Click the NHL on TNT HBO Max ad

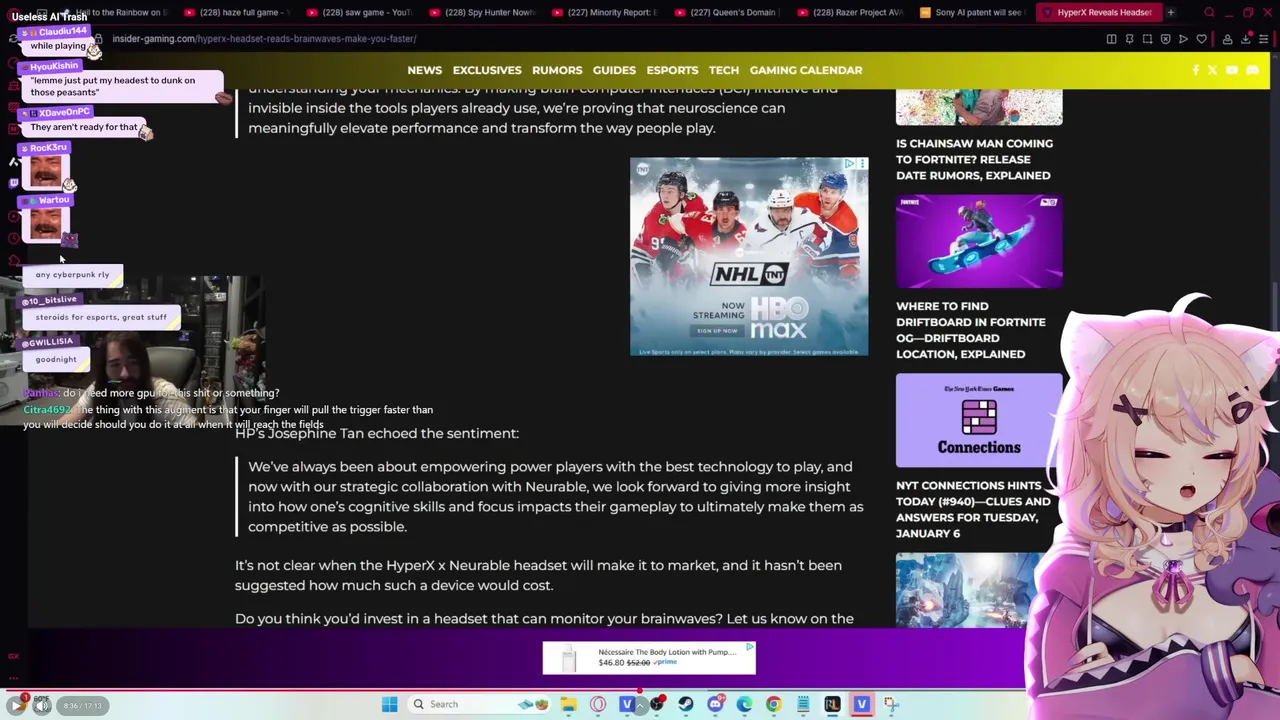pos(749,257)
